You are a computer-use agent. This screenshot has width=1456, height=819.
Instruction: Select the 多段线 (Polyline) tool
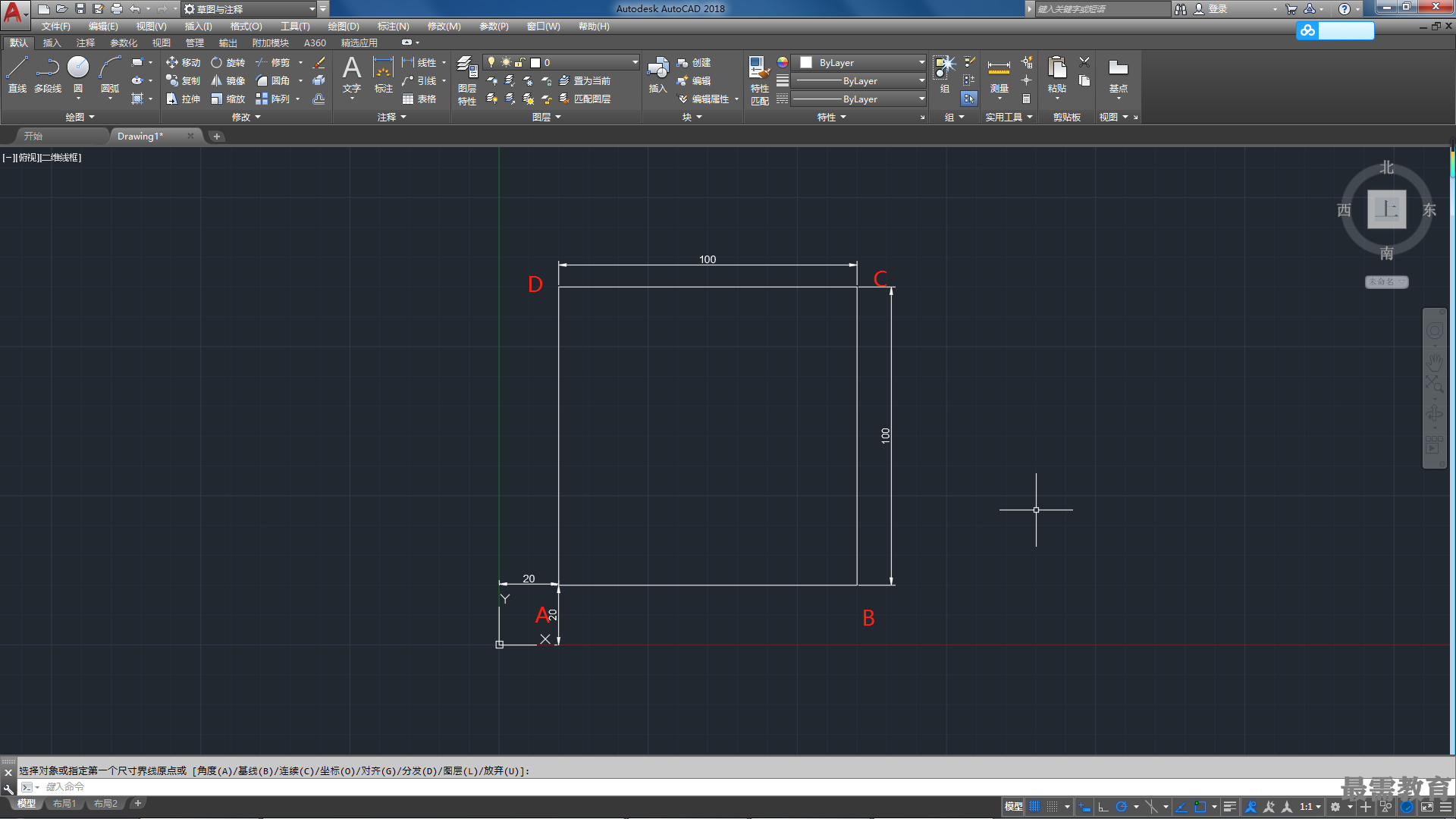point(48,74)
